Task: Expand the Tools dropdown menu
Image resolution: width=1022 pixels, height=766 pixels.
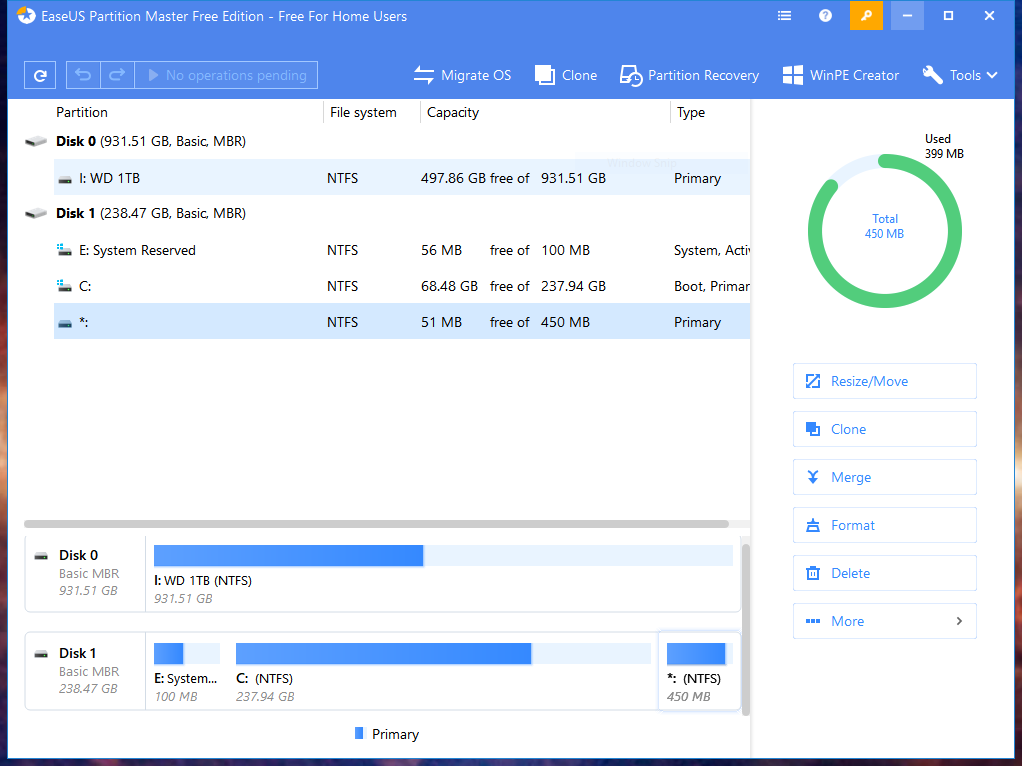Action: [x=960, y=75]
